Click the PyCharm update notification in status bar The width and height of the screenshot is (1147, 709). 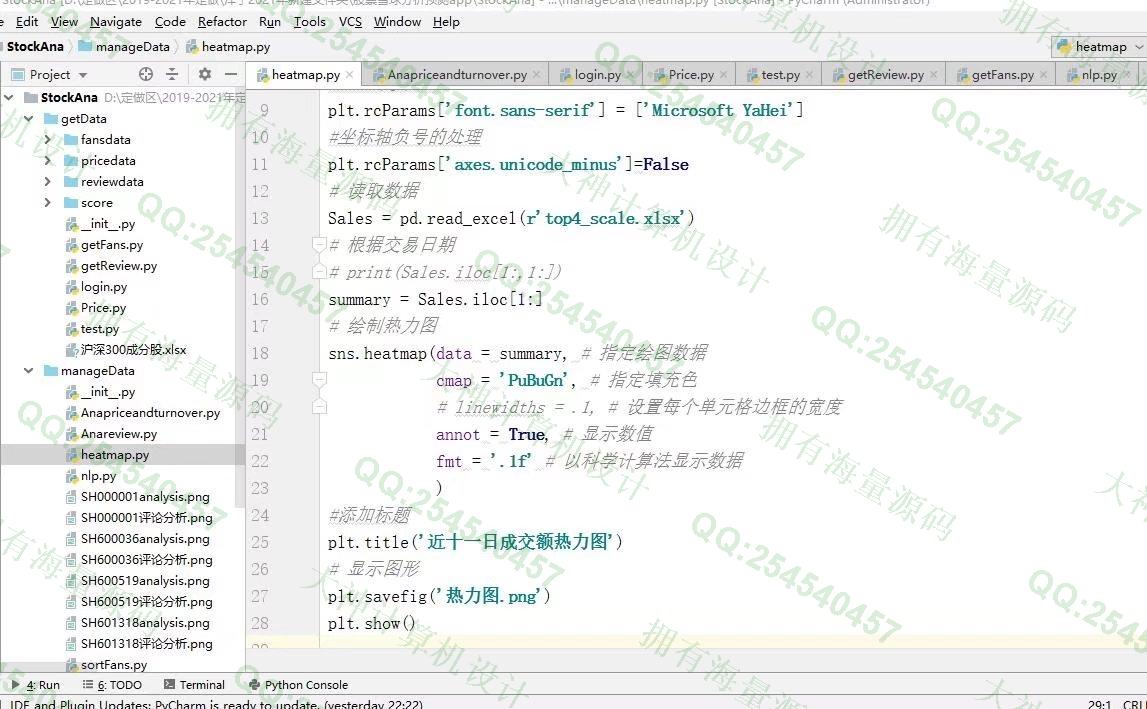tap(216, 704)
